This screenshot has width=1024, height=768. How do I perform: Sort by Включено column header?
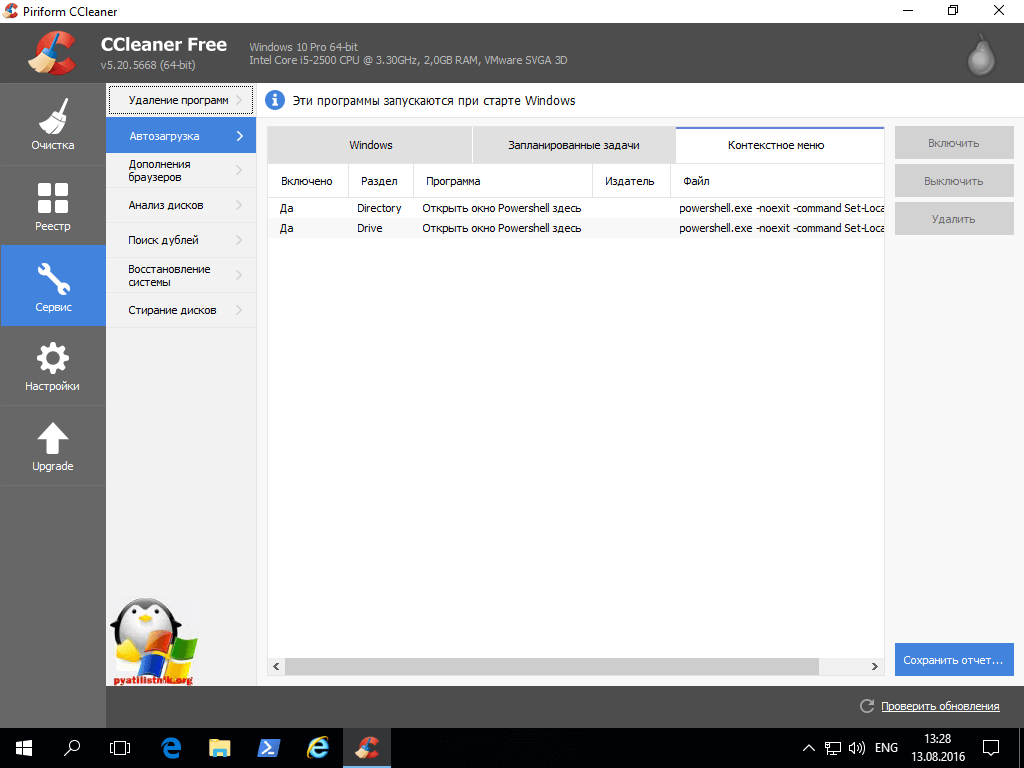coord(306,181)
